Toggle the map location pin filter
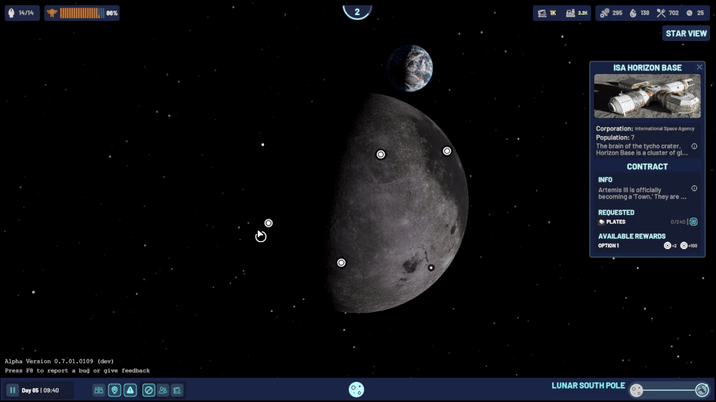 (115, 390)
